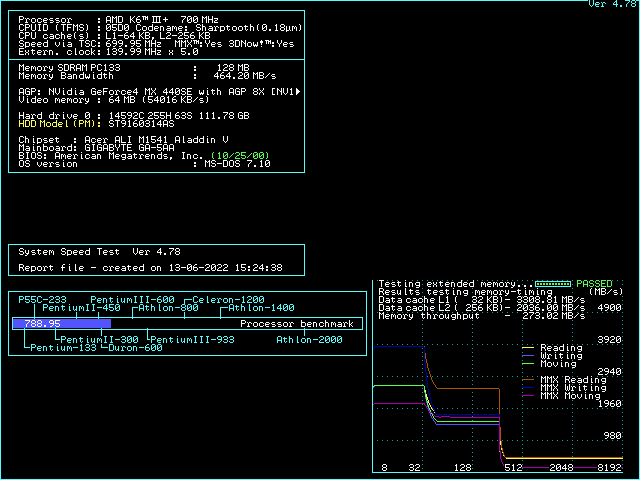Click the blue processor benchmark score bar
Screen dimensions: 640x480
[x=62, y=324]
